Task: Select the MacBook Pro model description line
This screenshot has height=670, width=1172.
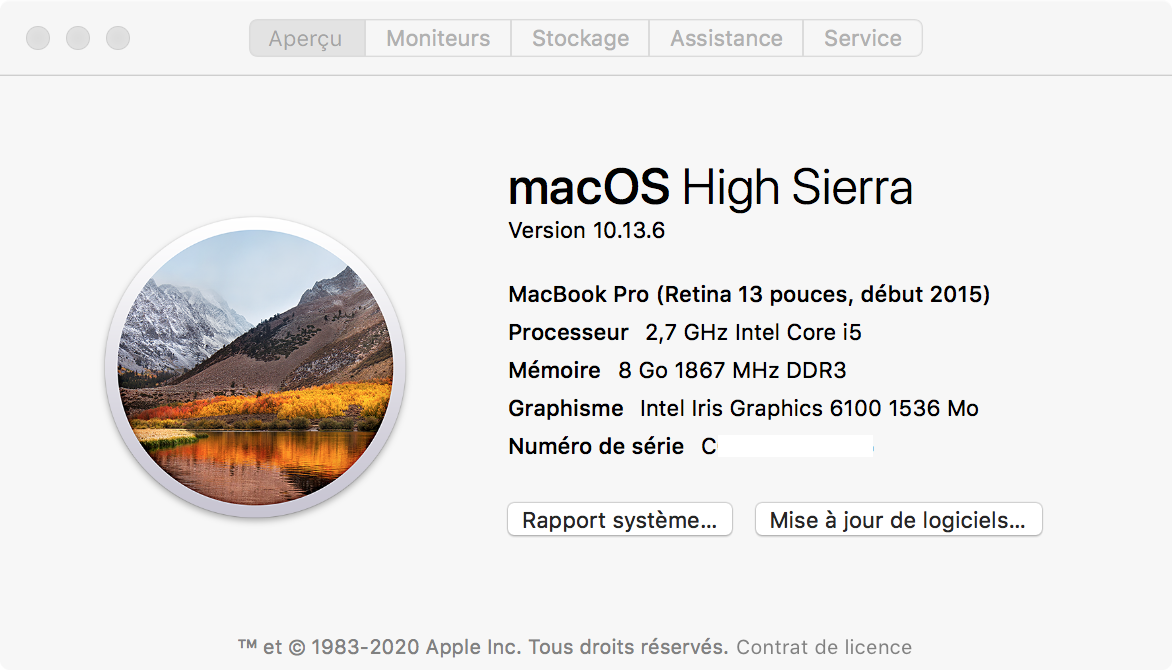Action: [x=749, y=295]
